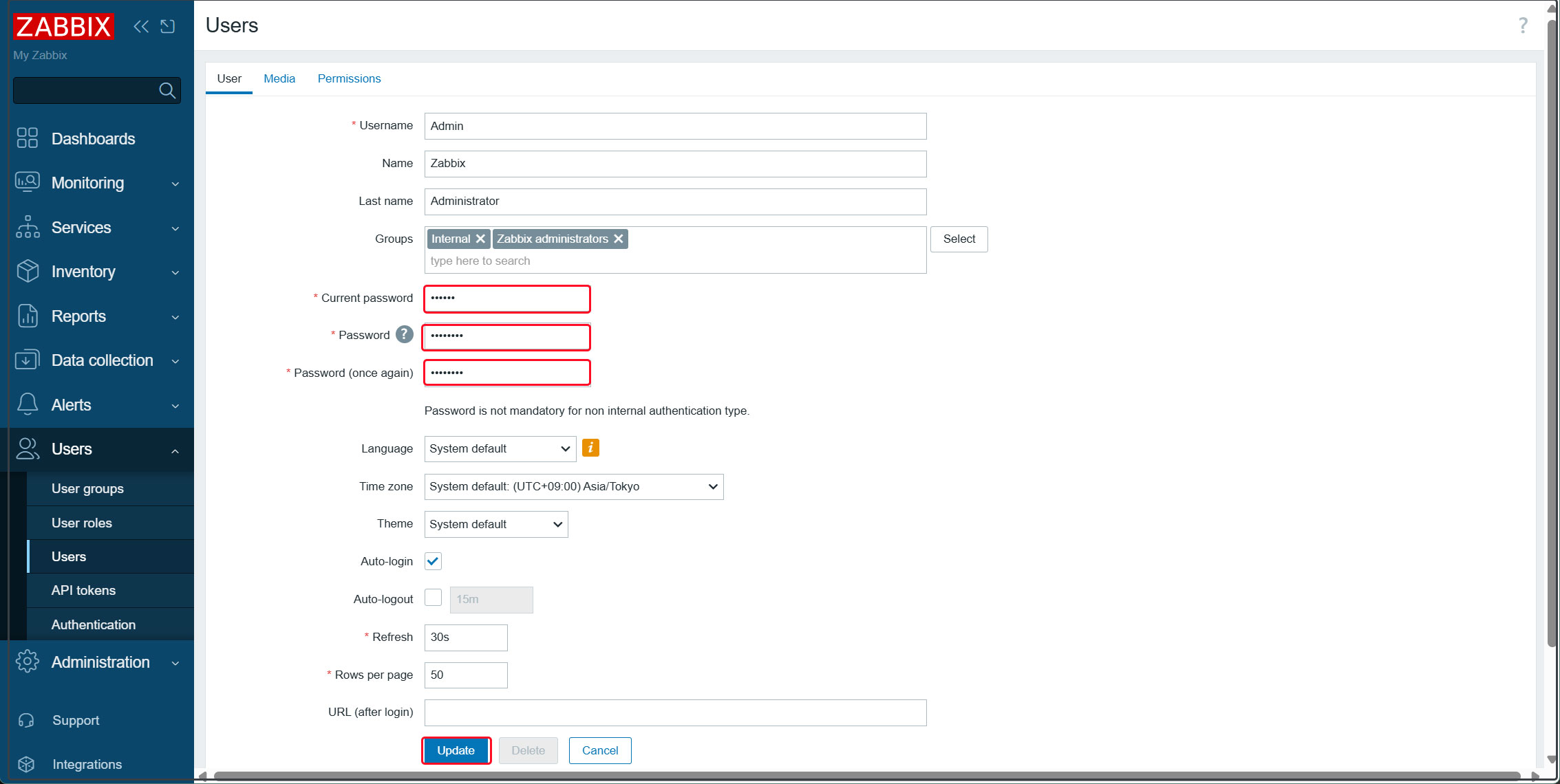This screenshot has height=784, width=1560.
Task: Click the URL (after login) field
Action: click(x=674, y=712)
